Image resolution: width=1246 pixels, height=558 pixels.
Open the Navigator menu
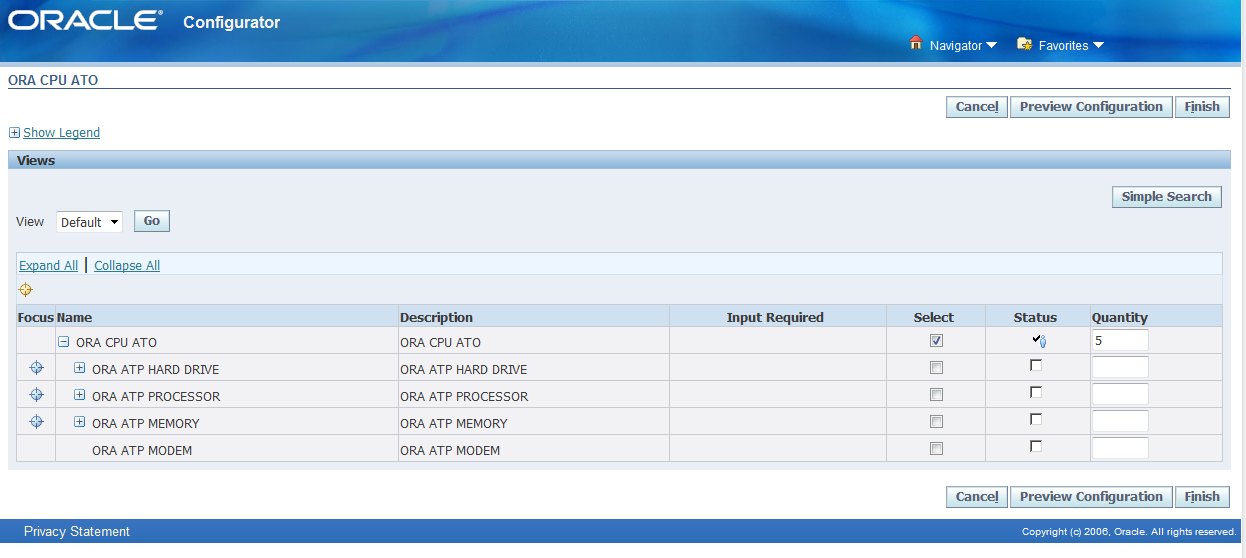pyautogui.click(x=963, y=45)
